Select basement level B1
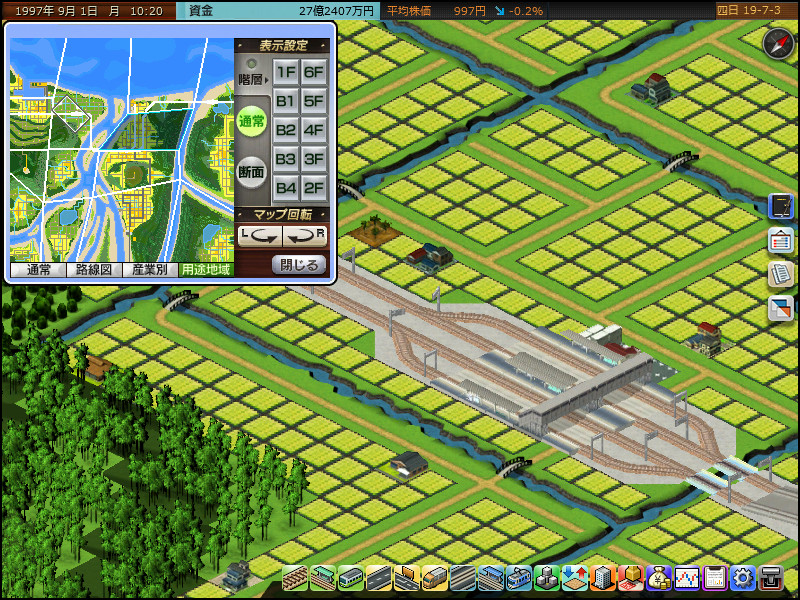The image size is (800, 600). [x=286, y=101]
